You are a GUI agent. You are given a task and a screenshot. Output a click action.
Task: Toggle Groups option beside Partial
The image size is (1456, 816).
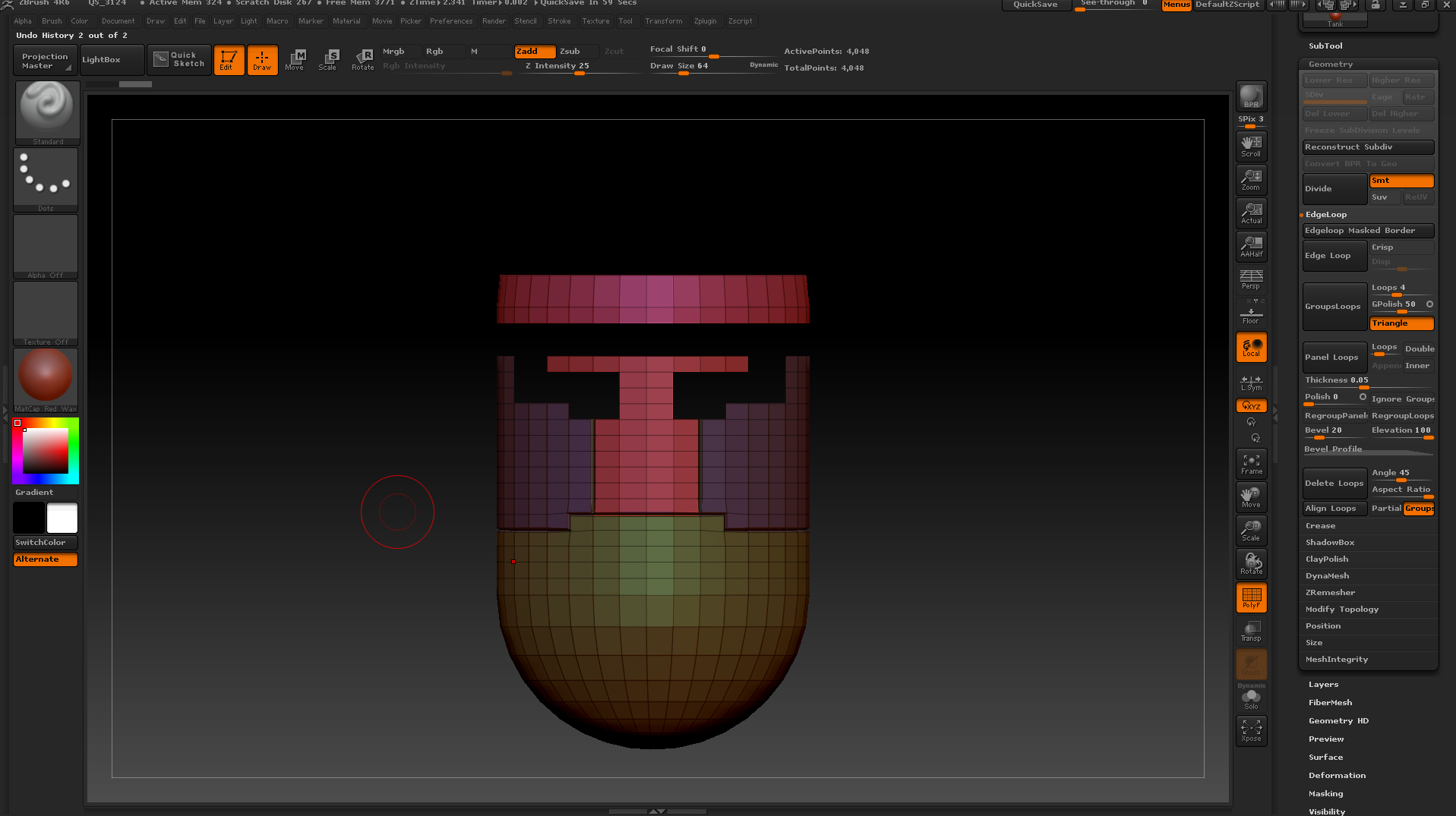coord(1419,509)
